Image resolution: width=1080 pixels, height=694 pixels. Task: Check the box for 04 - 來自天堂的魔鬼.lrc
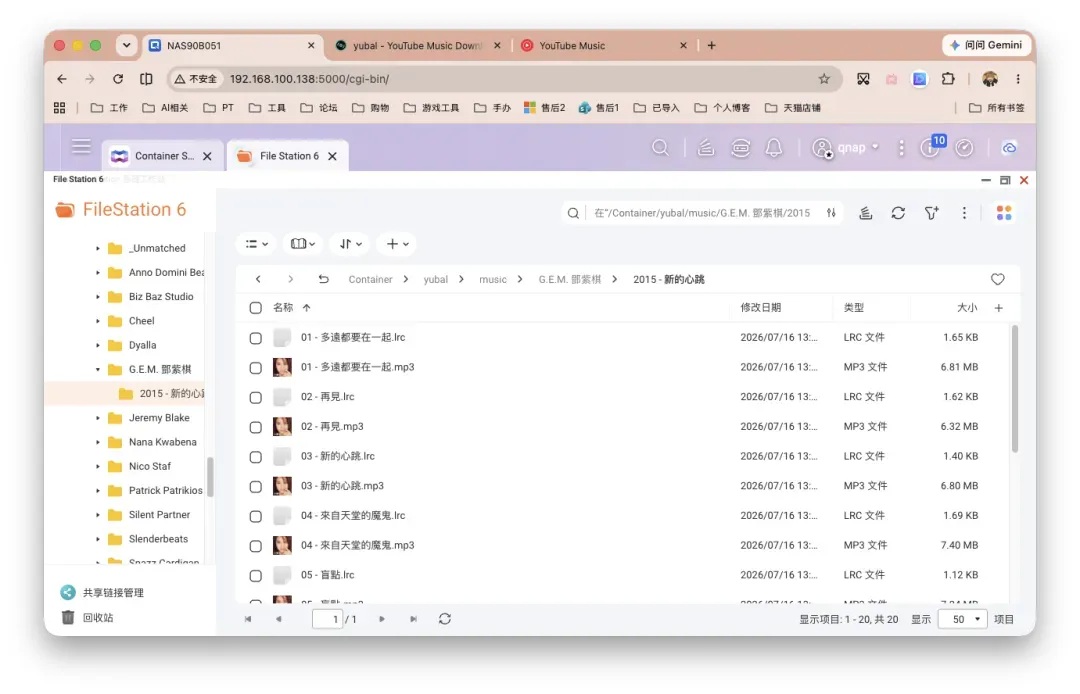click(256, 516)
